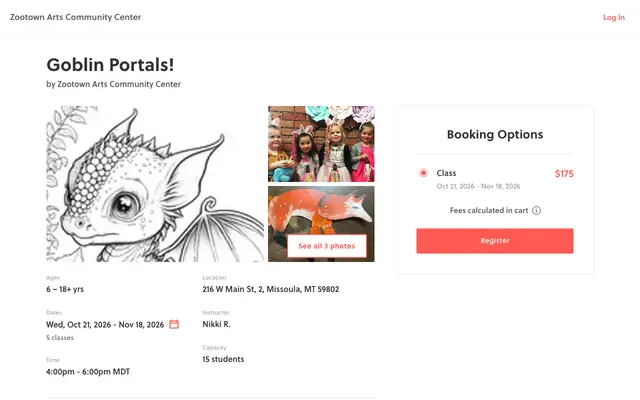The image size is (640, 400).
Task: Click the Booking Options heading
Action: pyautogui.click(x=495, y=134)
